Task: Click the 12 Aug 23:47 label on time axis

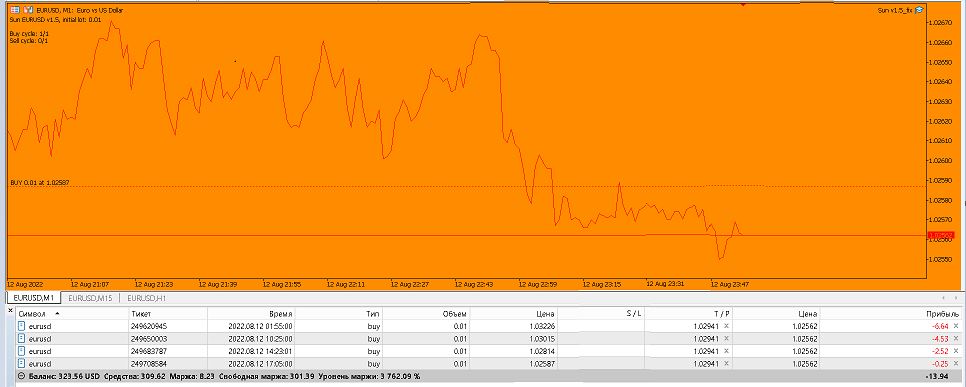Action: point(730,285)
